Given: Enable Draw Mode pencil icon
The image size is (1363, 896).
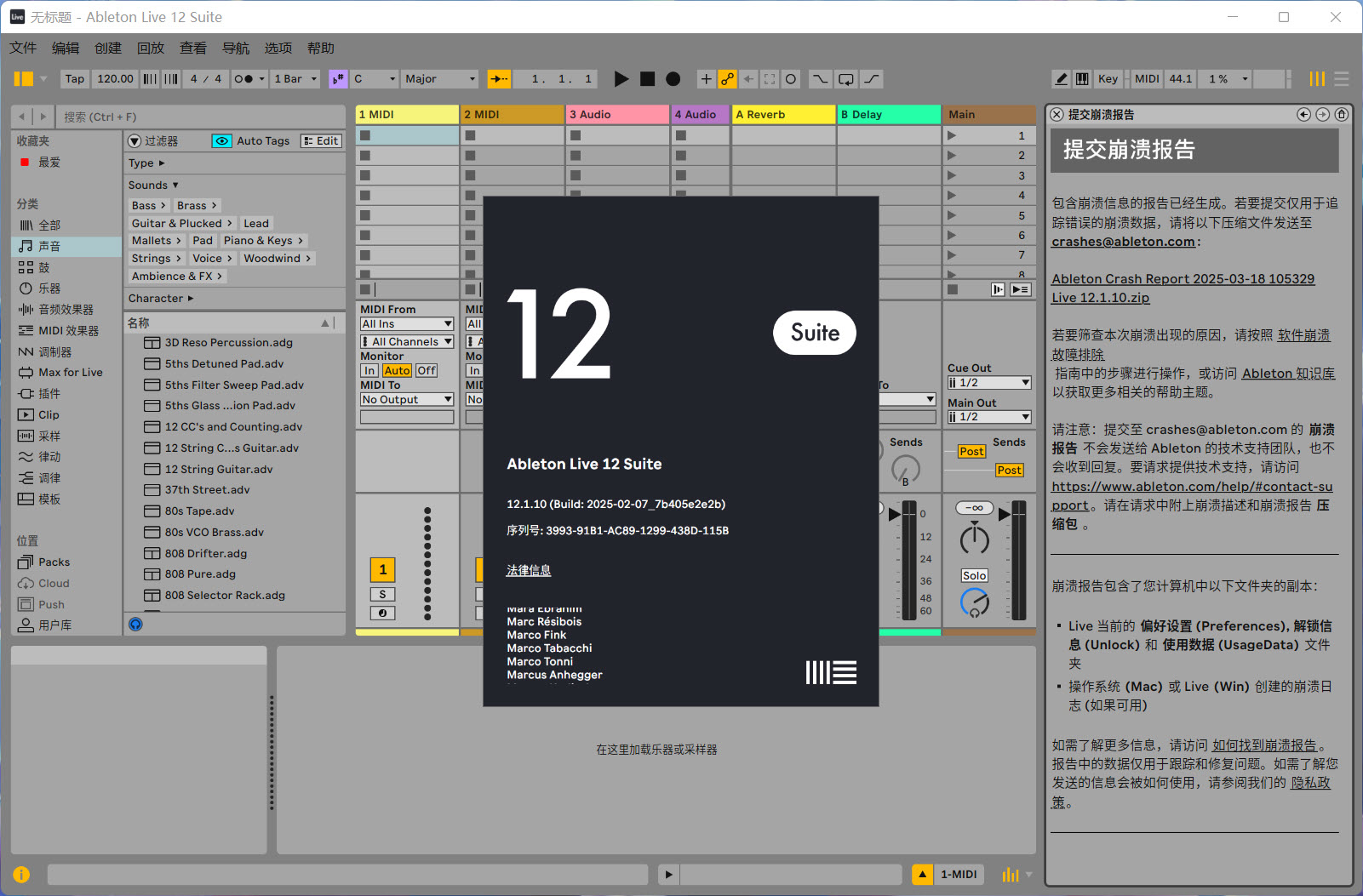Looking at the screenshot, I should point(1062,79).
